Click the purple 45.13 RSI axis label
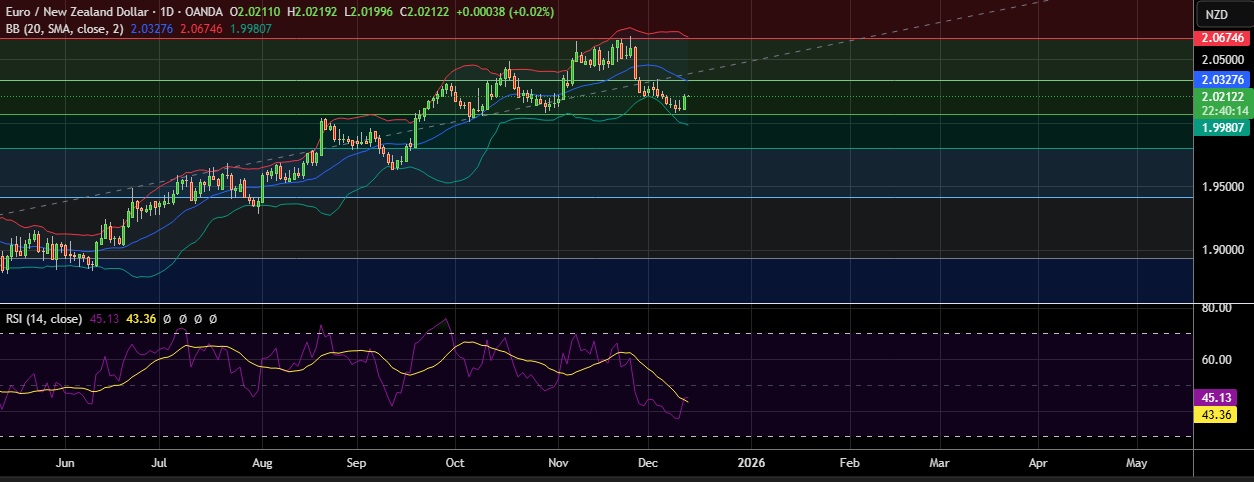This screenshot has width=1254, height=482. (x=1216, y=398)
